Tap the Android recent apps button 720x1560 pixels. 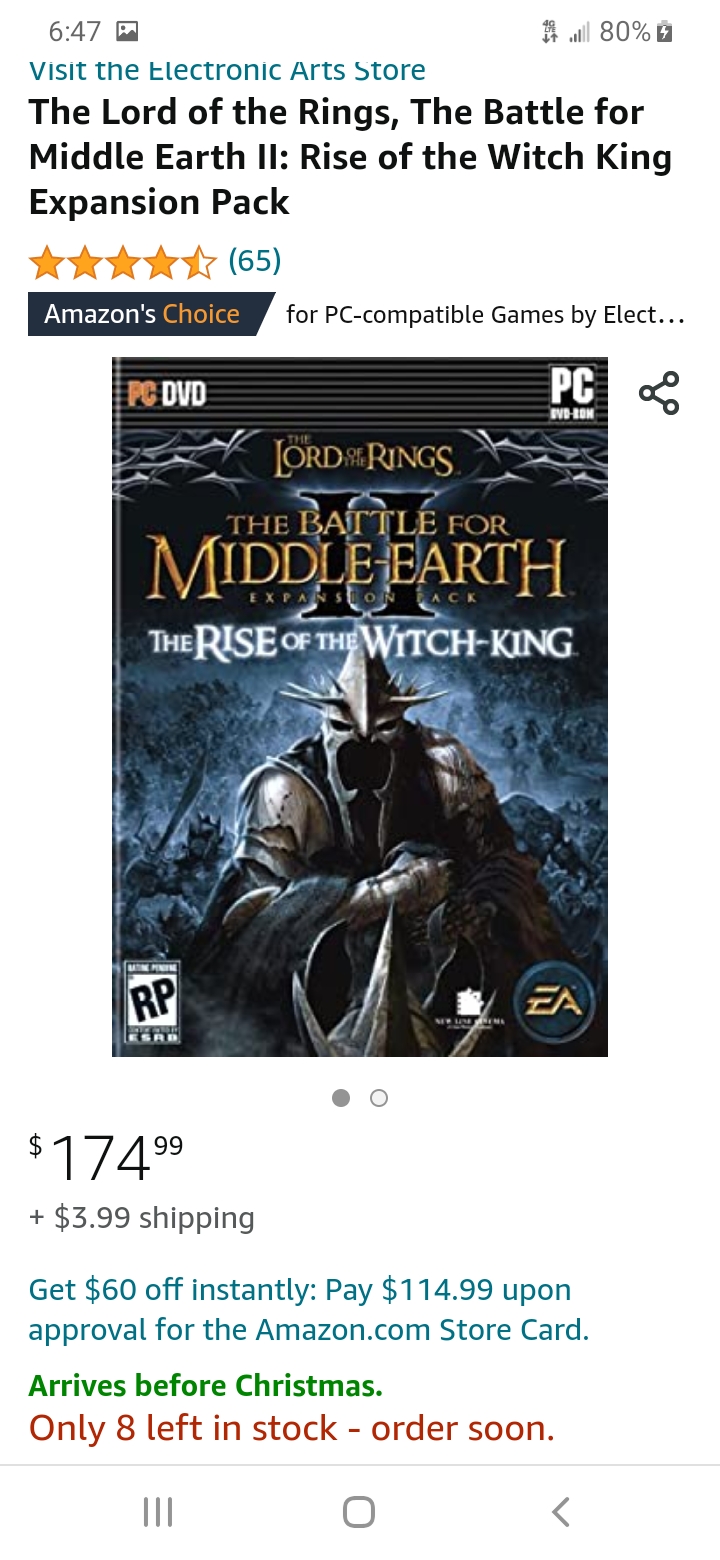tap(158, 1511)
